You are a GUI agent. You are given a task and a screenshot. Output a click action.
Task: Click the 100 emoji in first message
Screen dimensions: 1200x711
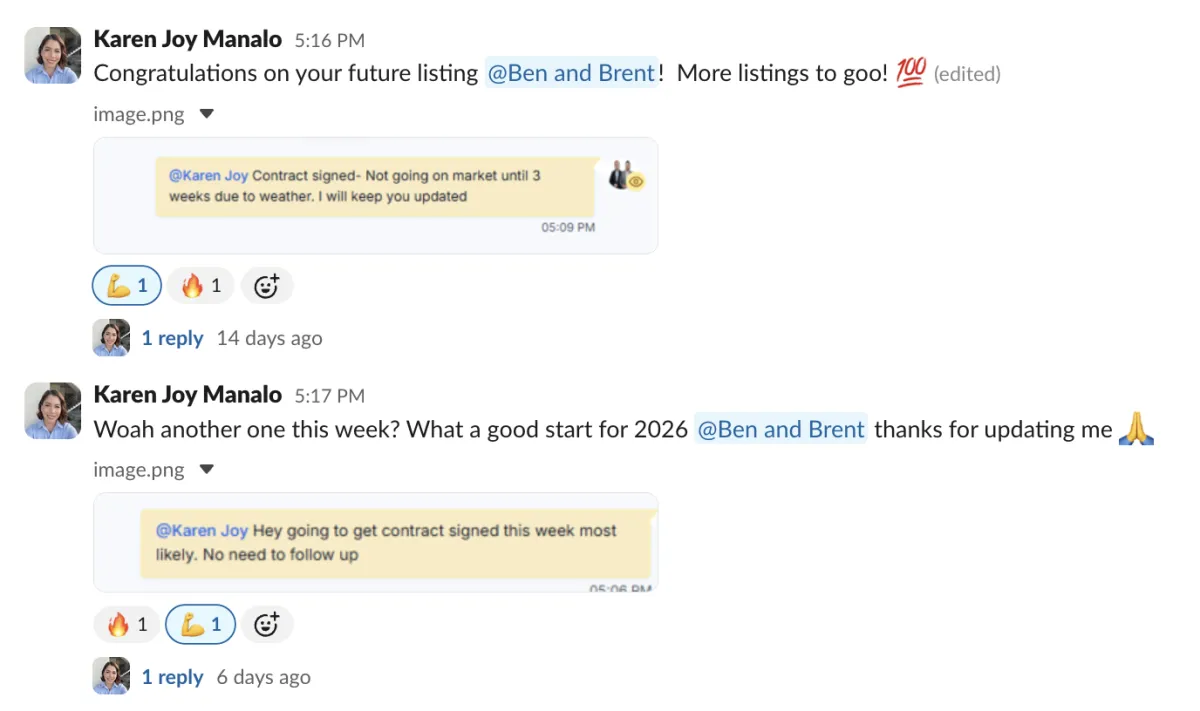(911, 72)
